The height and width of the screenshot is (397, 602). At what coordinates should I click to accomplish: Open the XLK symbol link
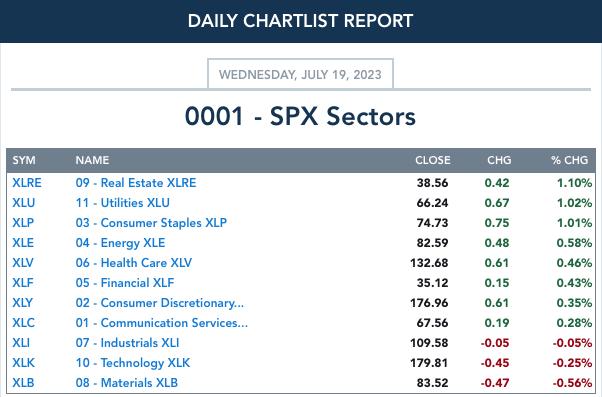pyautogui.click(x=23, y=362)
